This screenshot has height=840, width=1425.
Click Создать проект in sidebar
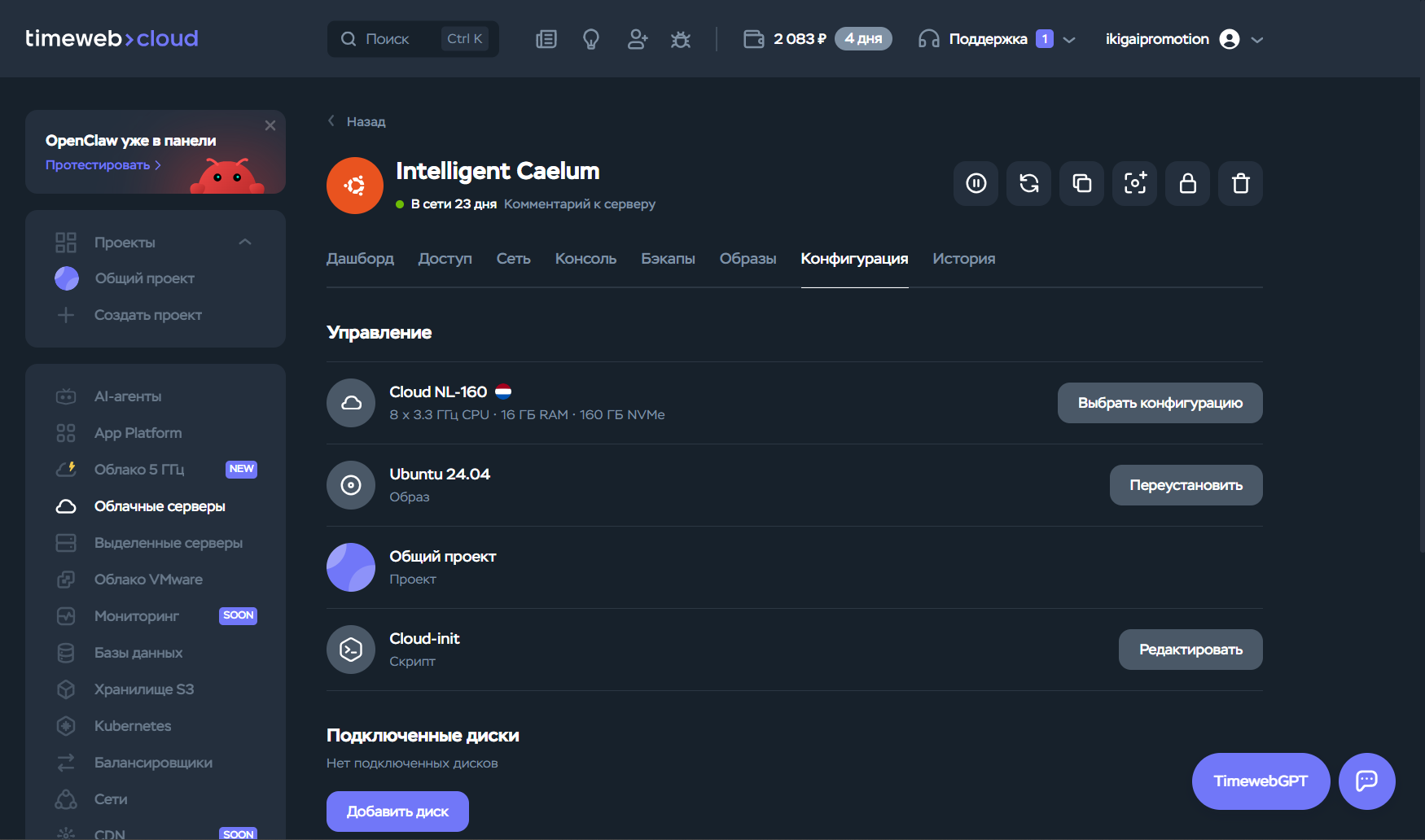click(x=147, y=315)
